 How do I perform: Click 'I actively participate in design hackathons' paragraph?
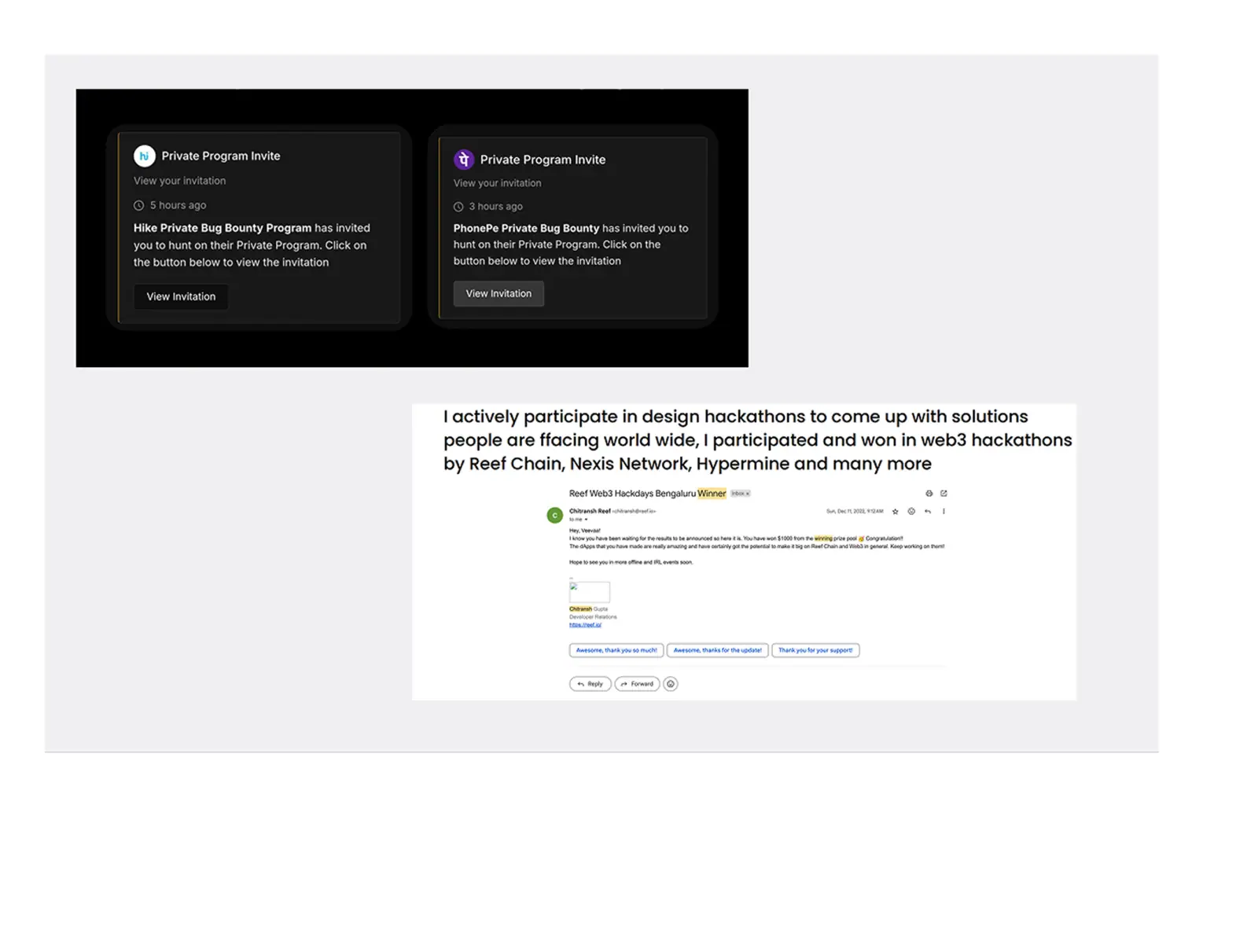(757, 440)
